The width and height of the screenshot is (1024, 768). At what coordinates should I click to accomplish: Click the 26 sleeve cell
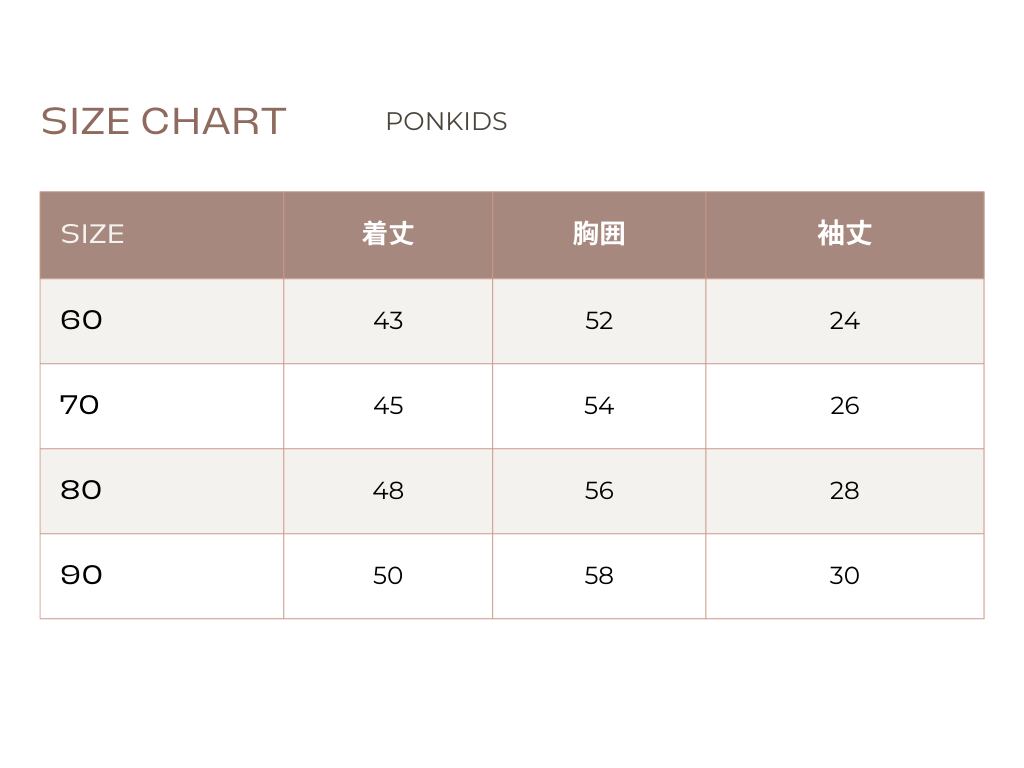[x=844, y=406]
